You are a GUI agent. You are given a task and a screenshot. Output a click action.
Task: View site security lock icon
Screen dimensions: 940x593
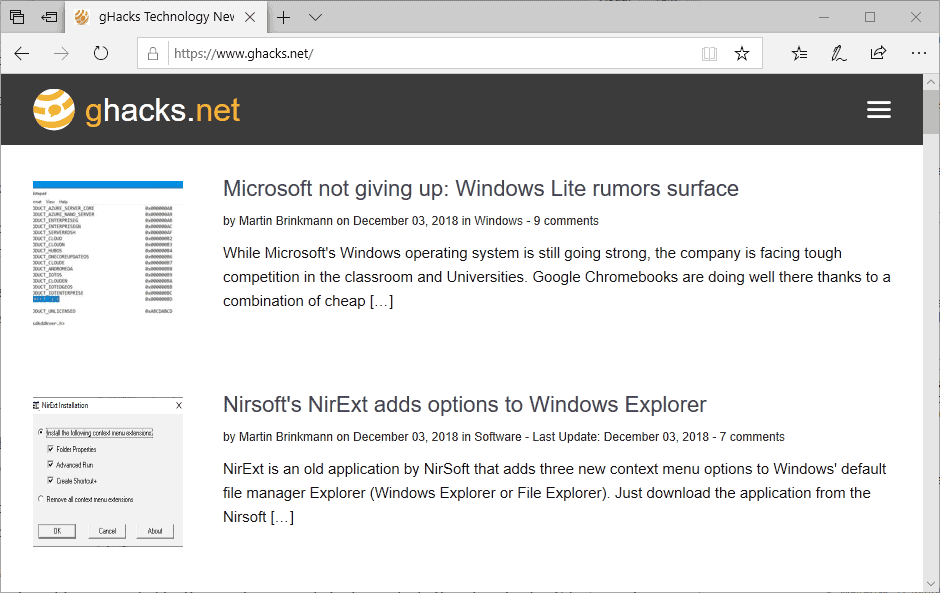pyautogui.click(x=153, y=53)
